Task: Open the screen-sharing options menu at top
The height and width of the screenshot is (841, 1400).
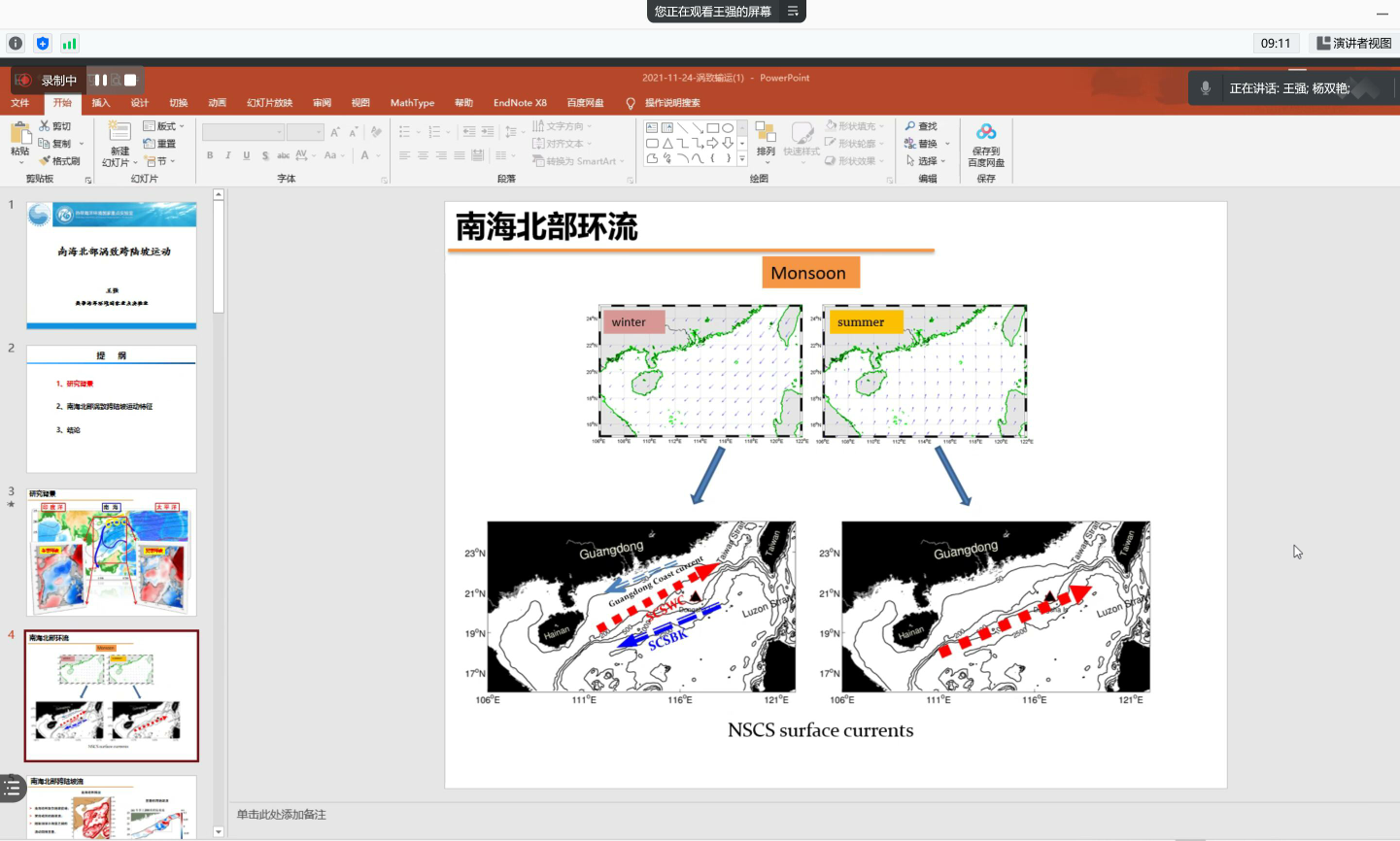Action: [x=793, y=12]
